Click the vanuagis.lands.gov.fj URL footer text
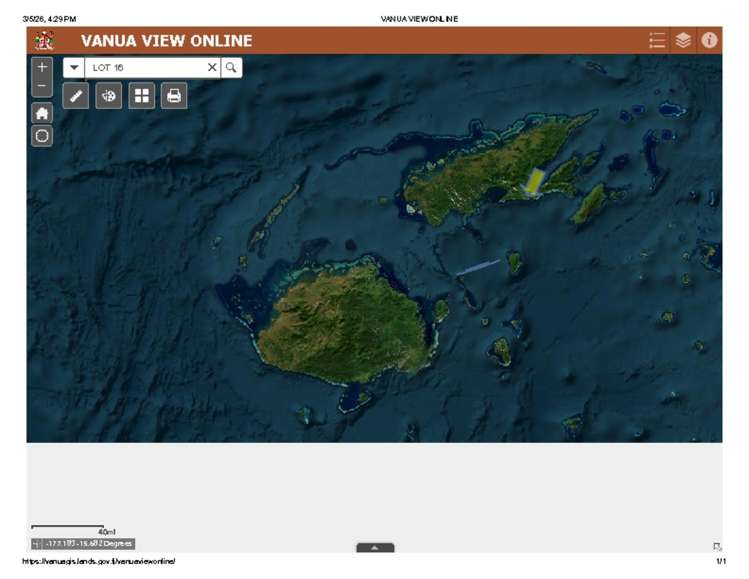Viewport: 749px width, 579px height. [x=98, y=561]
